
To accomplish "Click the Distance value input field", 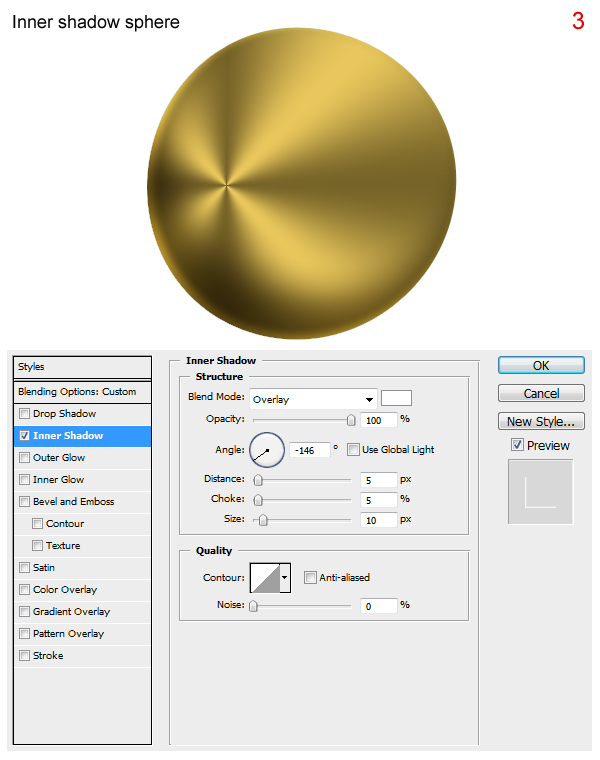I will 379,480.
